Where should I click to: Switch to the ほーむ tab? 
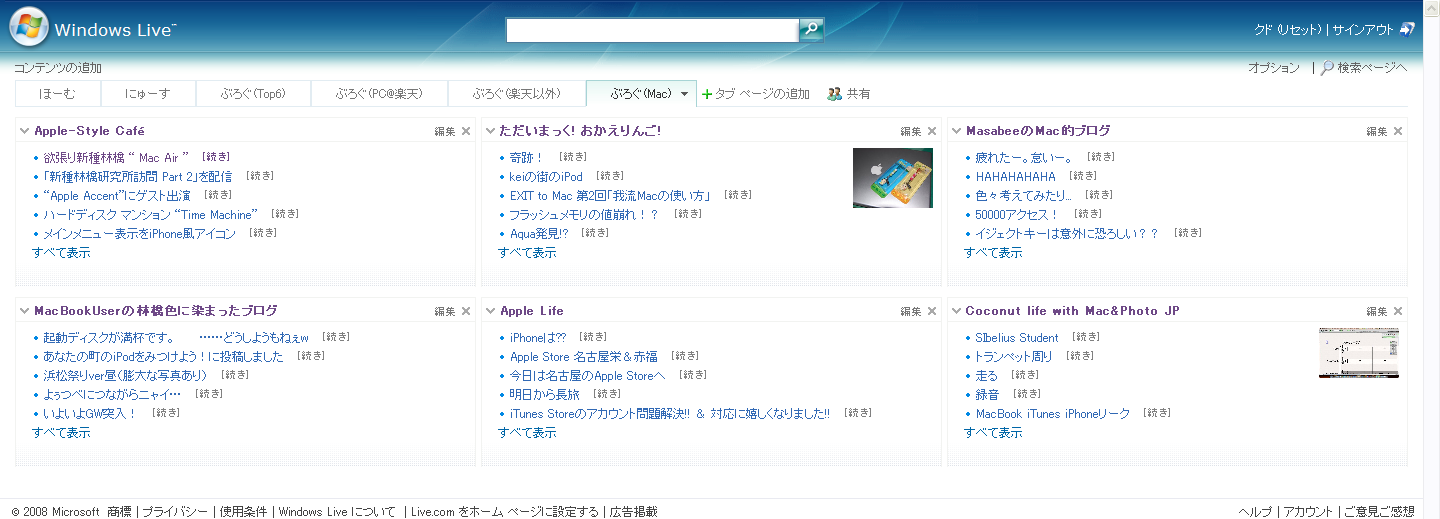click(58, 94)
